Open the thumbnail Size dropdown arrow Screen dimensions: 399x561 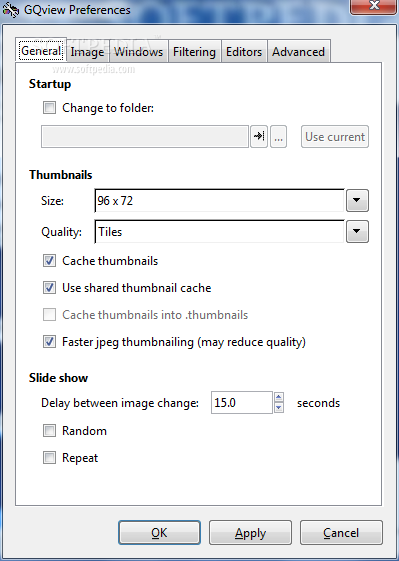[357, 200]
